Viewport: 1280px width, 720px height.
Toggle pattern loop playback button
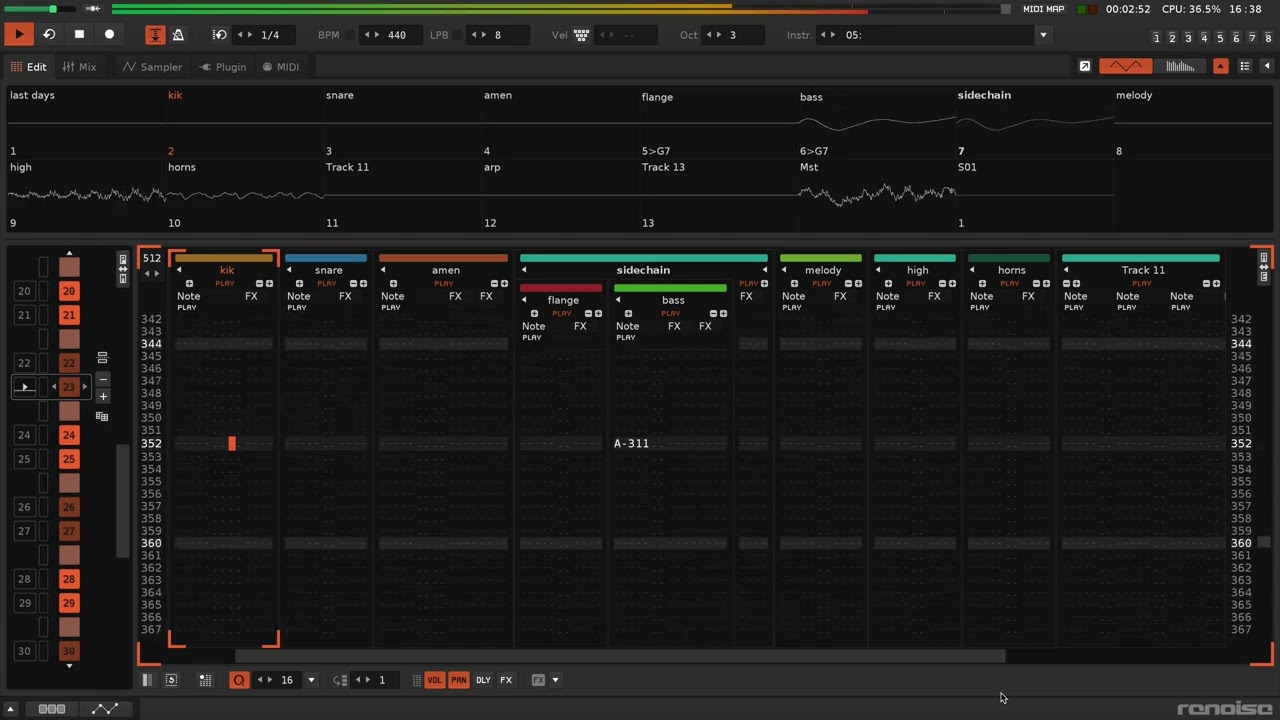[x=49, y=34]
